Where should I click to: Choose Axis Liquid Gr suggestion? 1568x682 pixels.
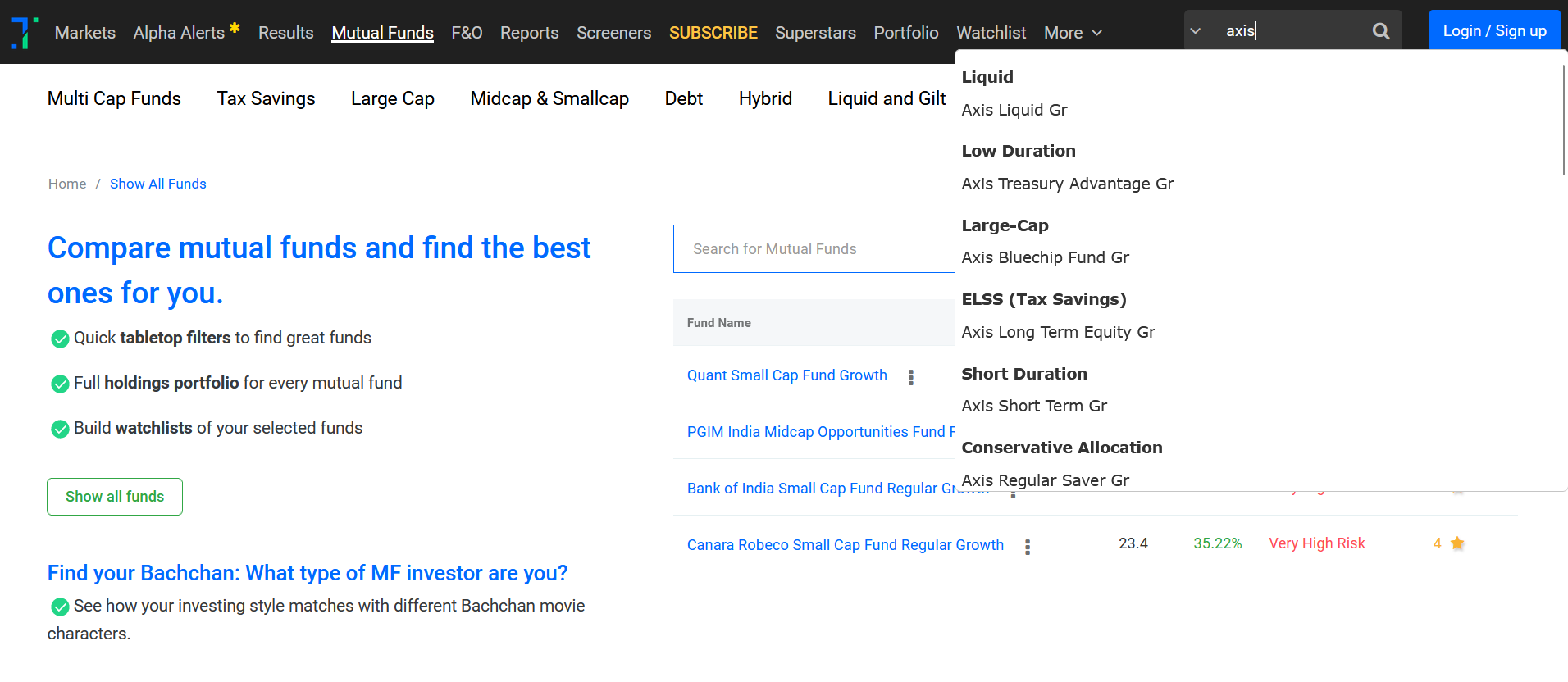coord(1014,110)
